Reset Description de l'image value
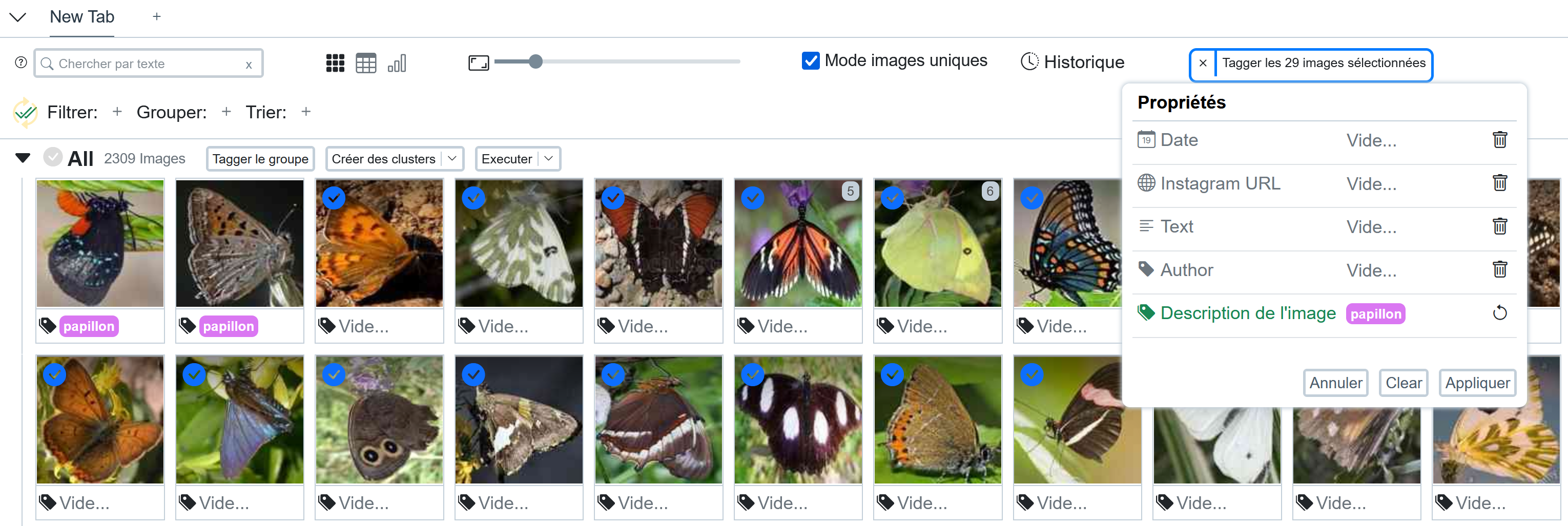 tap(1499, 313)
